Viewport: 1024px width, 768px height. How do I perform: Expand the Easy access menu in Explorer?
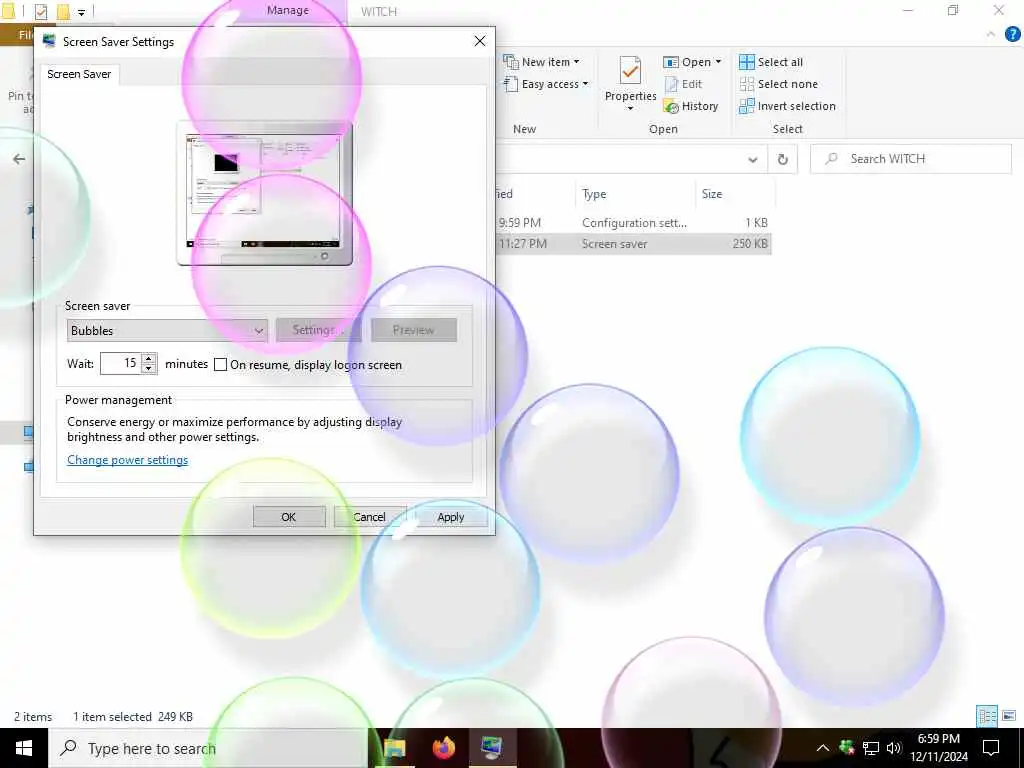(546, 84)
